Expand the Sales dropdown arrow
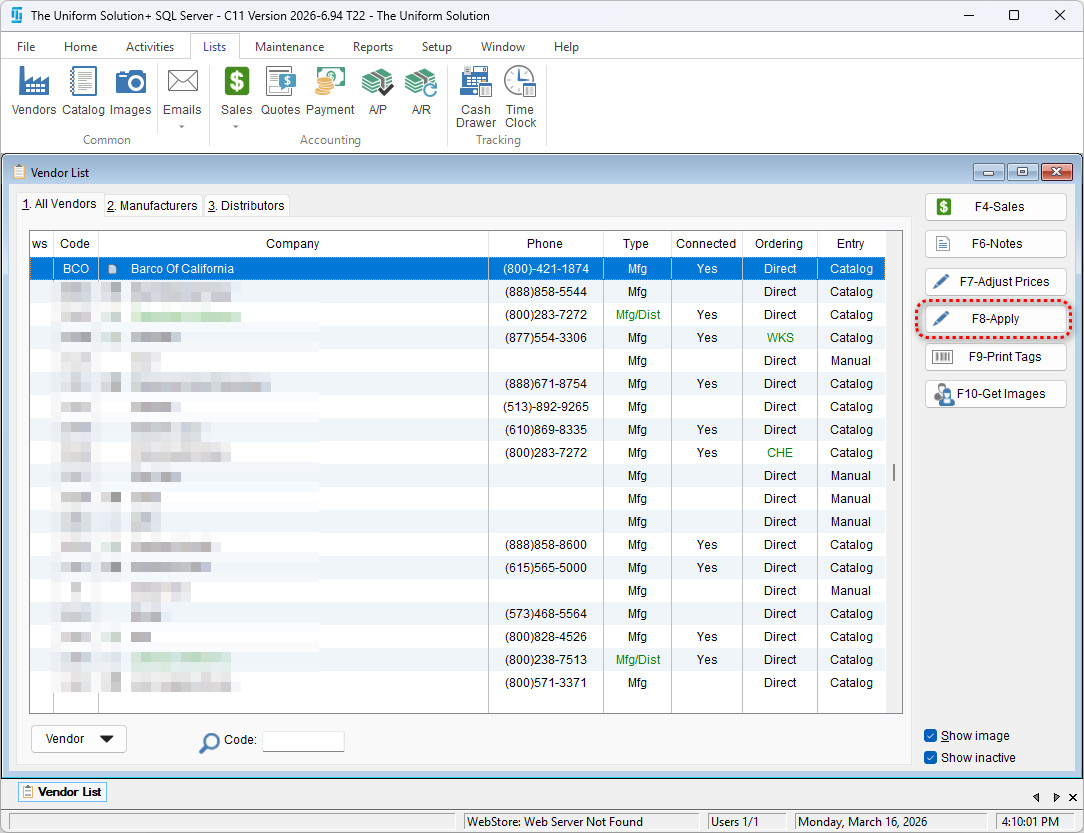1084x833 pixels. (236, 127)
